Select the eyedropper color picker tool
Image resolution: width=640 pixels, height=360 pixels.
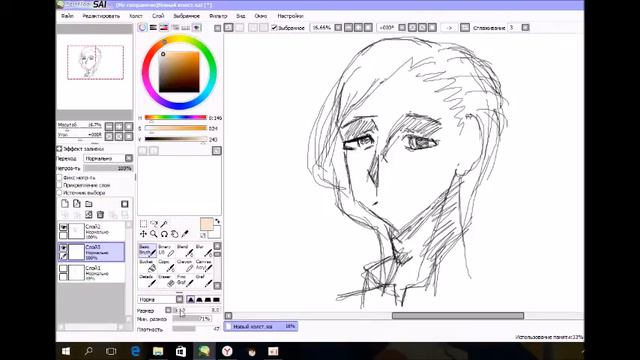tap(185, 234)
